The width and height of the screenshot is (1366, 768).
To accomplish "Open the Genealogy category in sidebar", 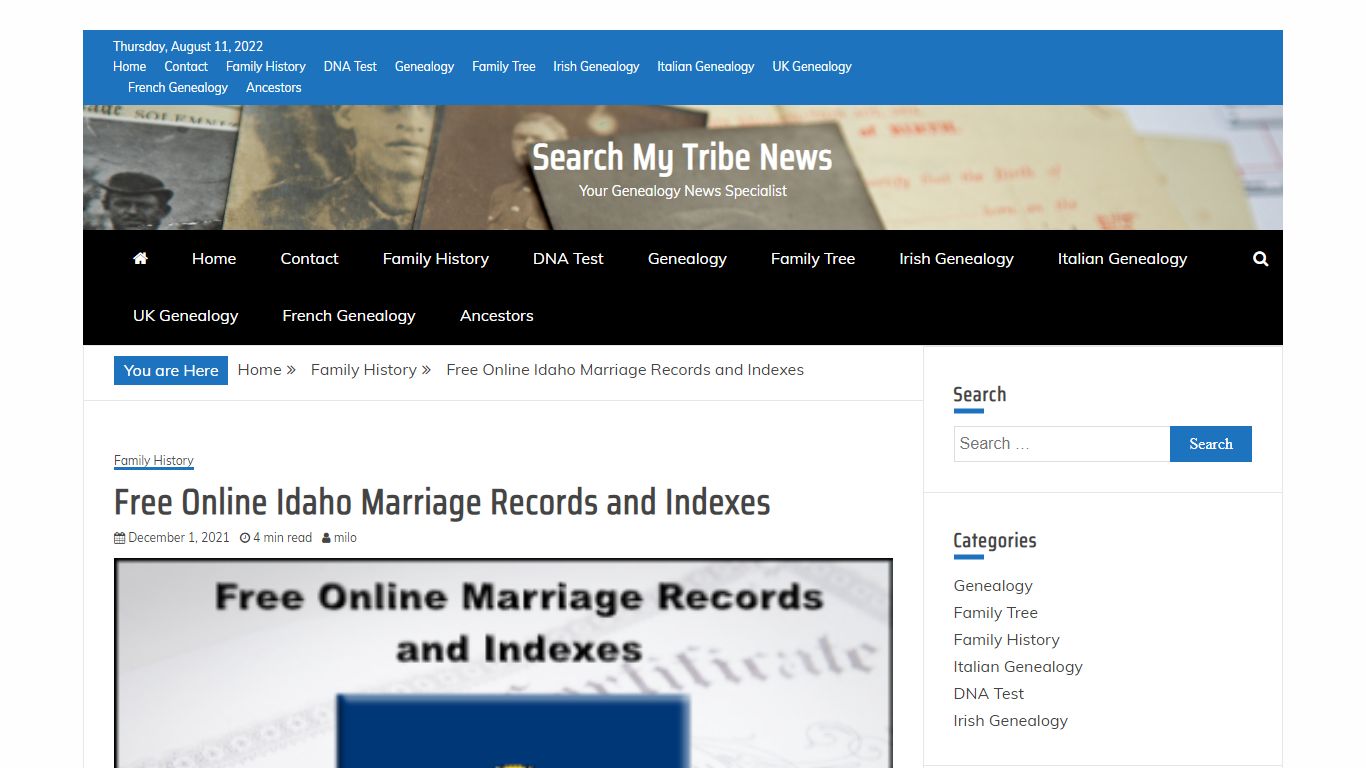I will 993,585.
